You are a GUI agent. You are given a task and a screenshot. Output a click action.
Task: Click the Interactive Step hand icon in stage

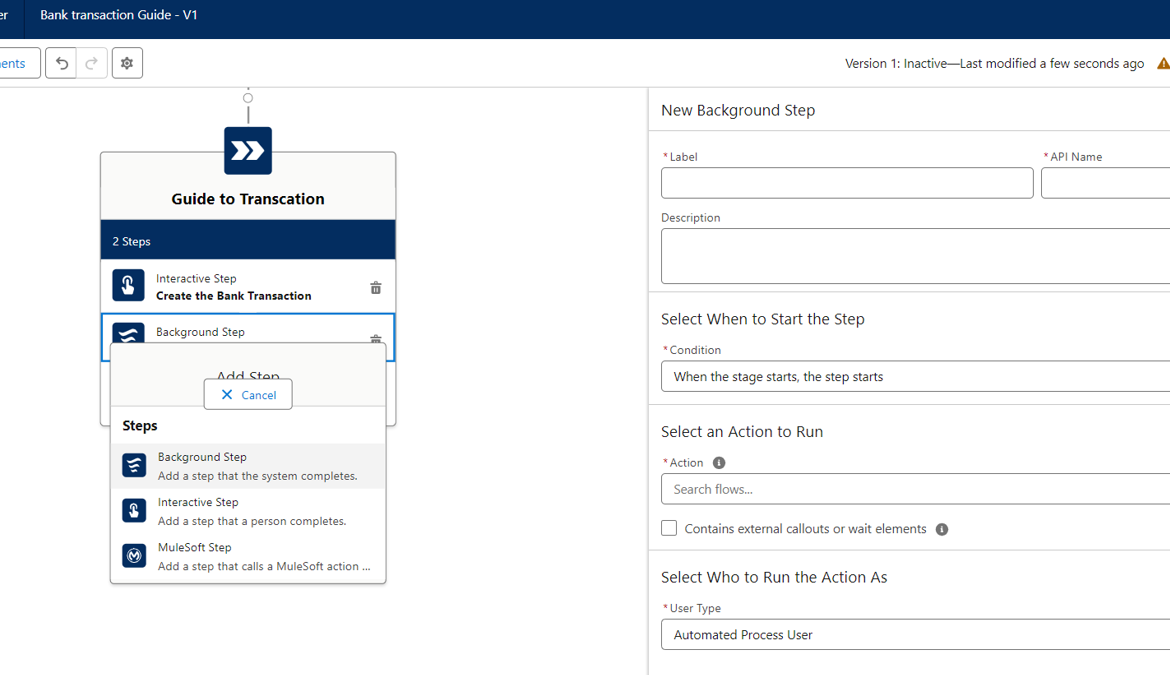click(128, 285)
